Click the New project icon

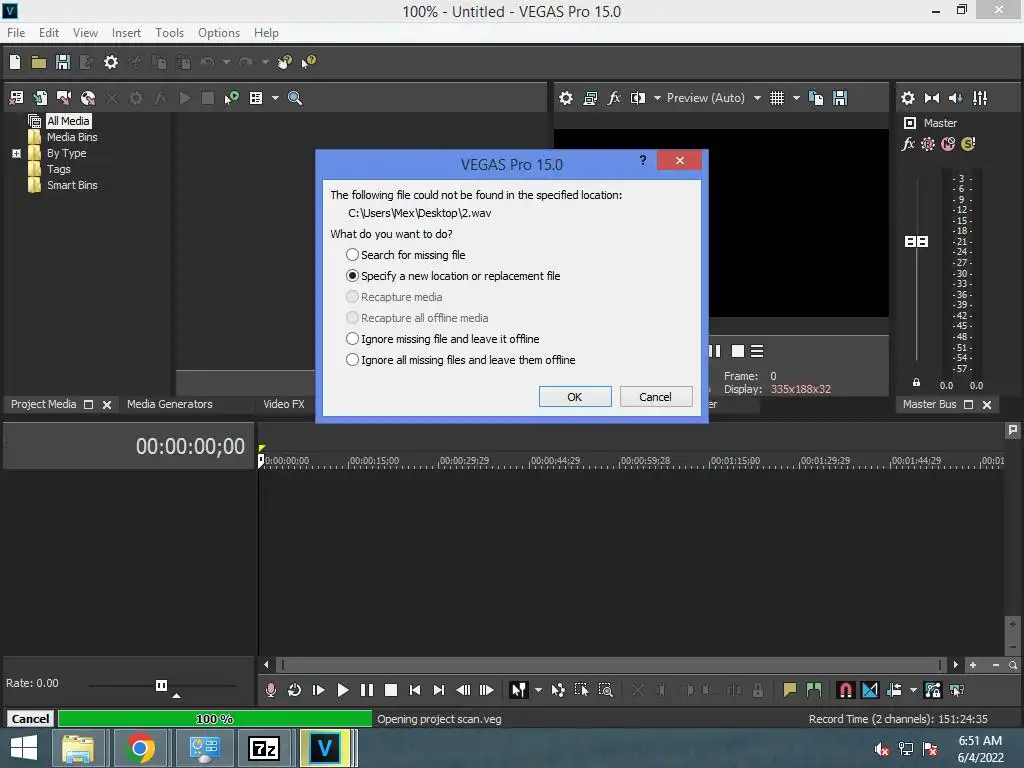click(x=15, y=62)
